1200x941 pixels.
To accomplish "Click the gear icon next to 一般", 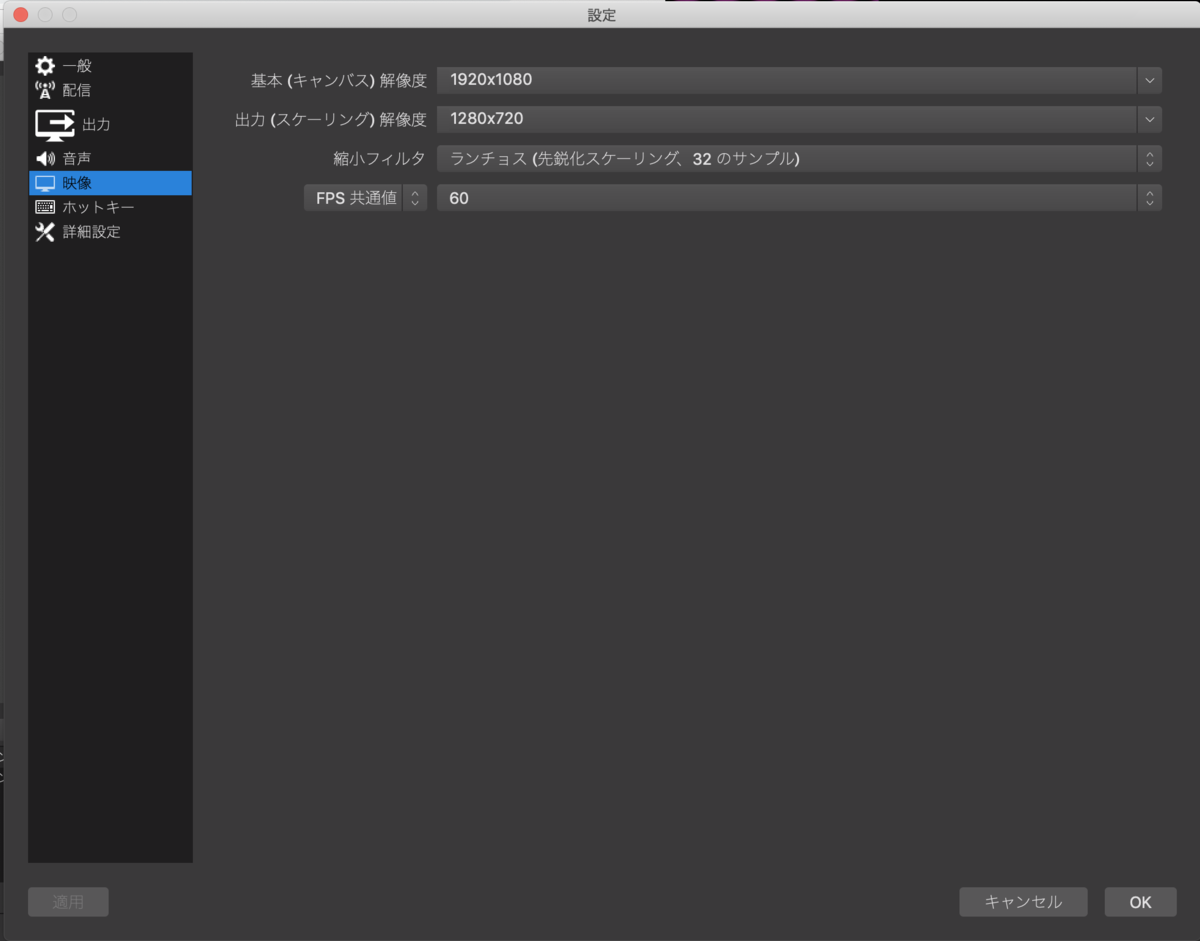I will click(x=46, y=65).
